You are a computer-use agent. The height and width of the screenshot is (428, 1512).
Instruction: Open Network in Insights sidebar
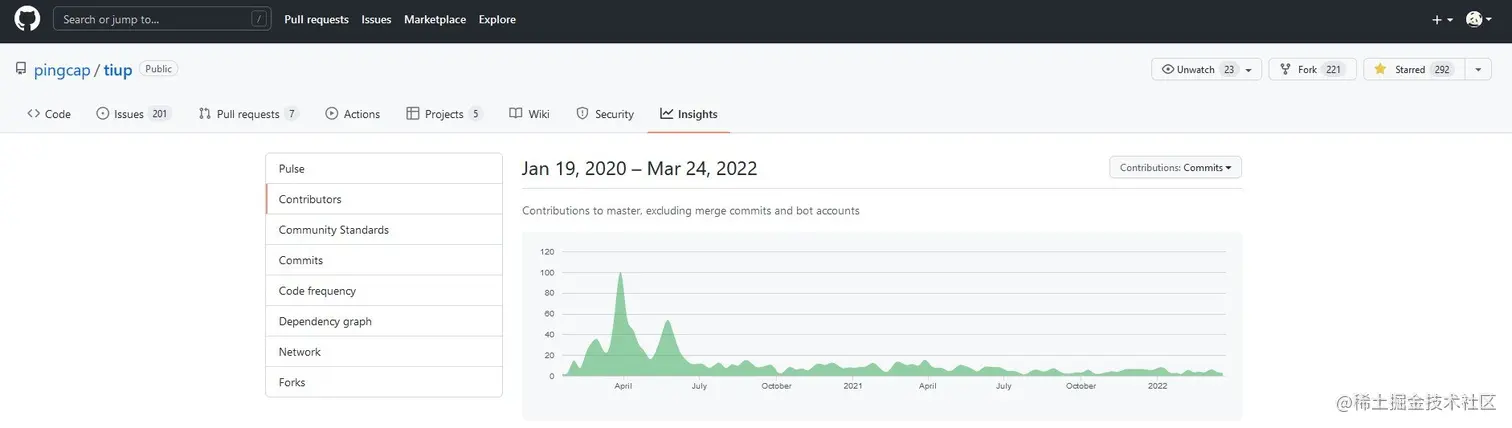[x=384, y=352]
